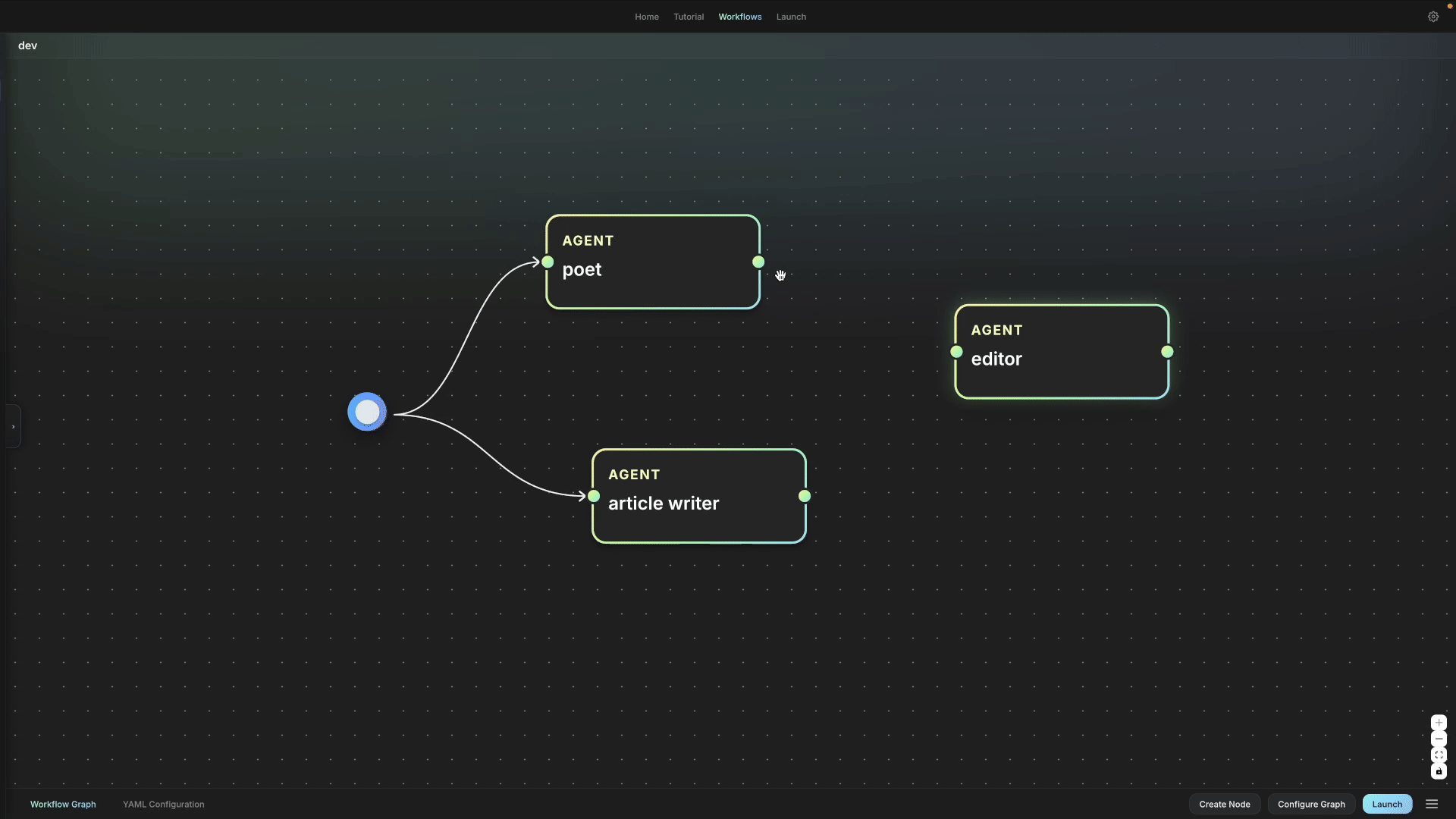Switch to the YAML Configuration tab

[x=164, y=805]
